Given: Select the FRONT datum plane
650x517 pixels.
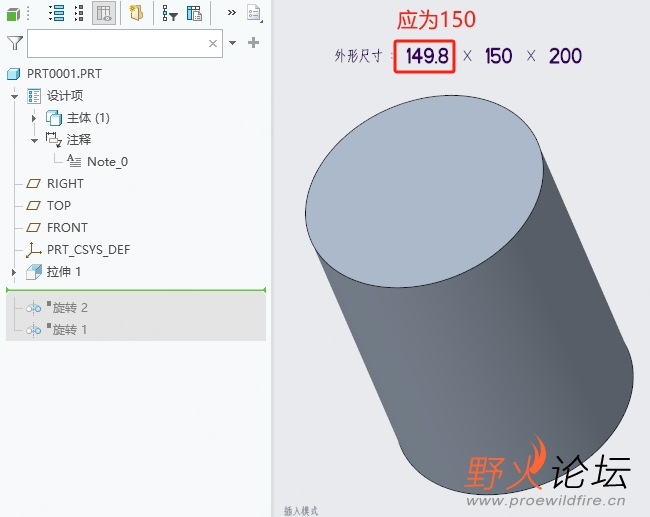Looking at the screenshot, I should coord(67,228).
